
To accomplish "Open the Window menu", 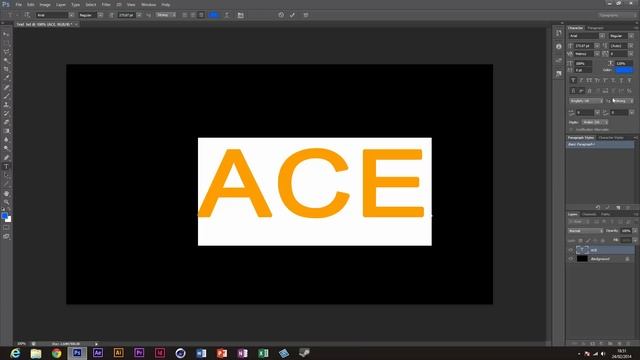I will tap(149, 4).
